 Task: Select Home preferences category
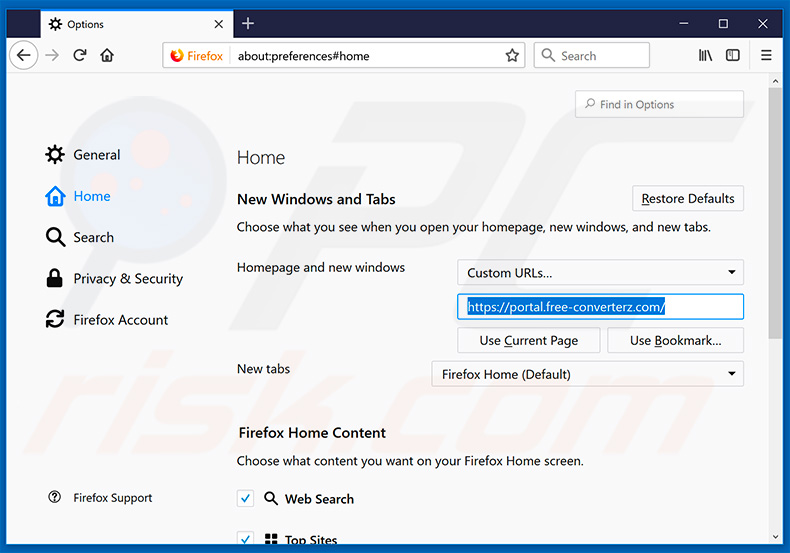78,196
